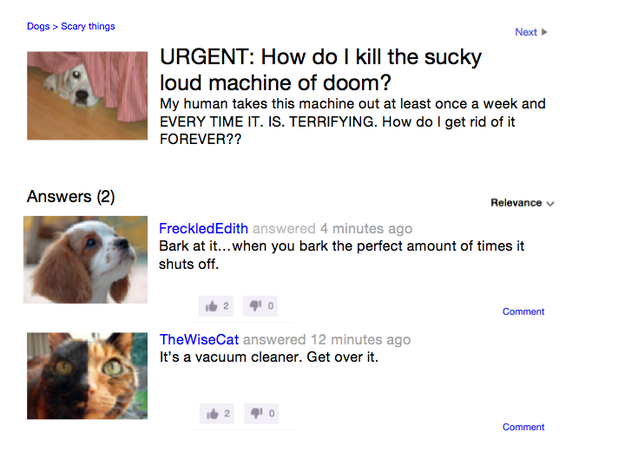Thumbs up TheWiseCat's answer
Image resolution: width=625 pixels, height=452 pixels.
pyautogui.click(x=217, y=413)
